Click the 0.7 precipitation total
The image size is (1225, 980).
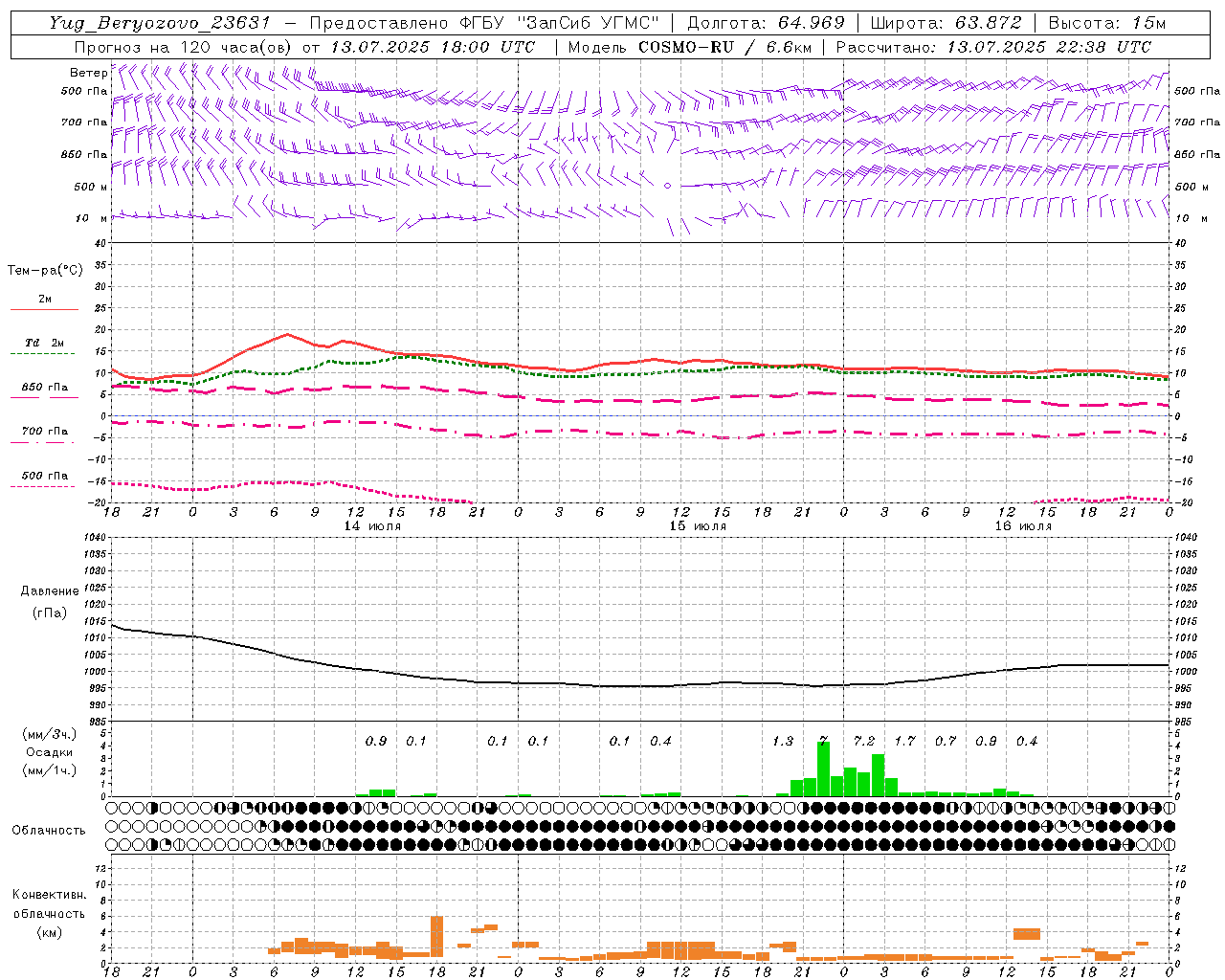[x=946, y=742]
